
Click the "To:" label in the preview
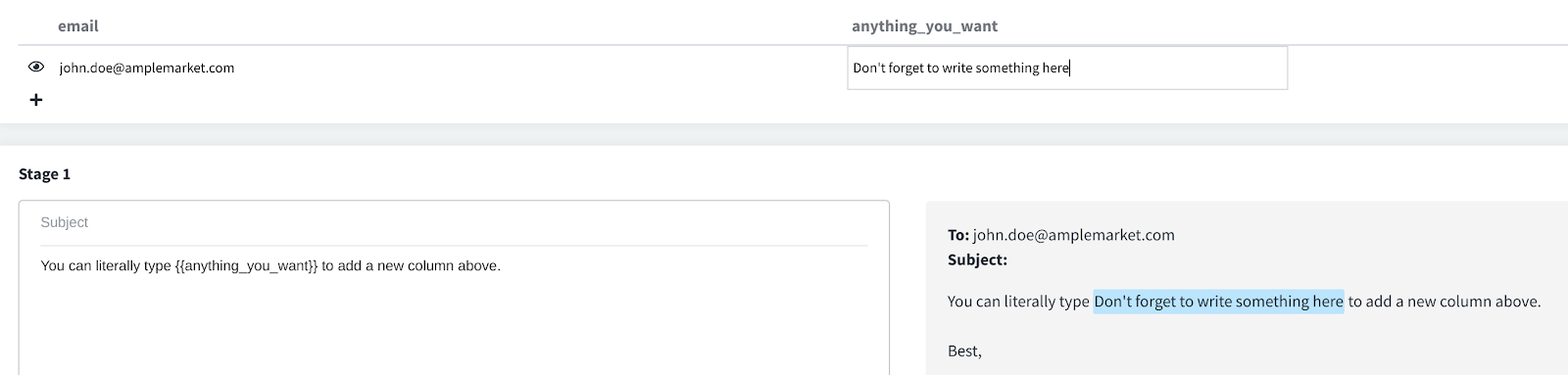click(958, 235)
